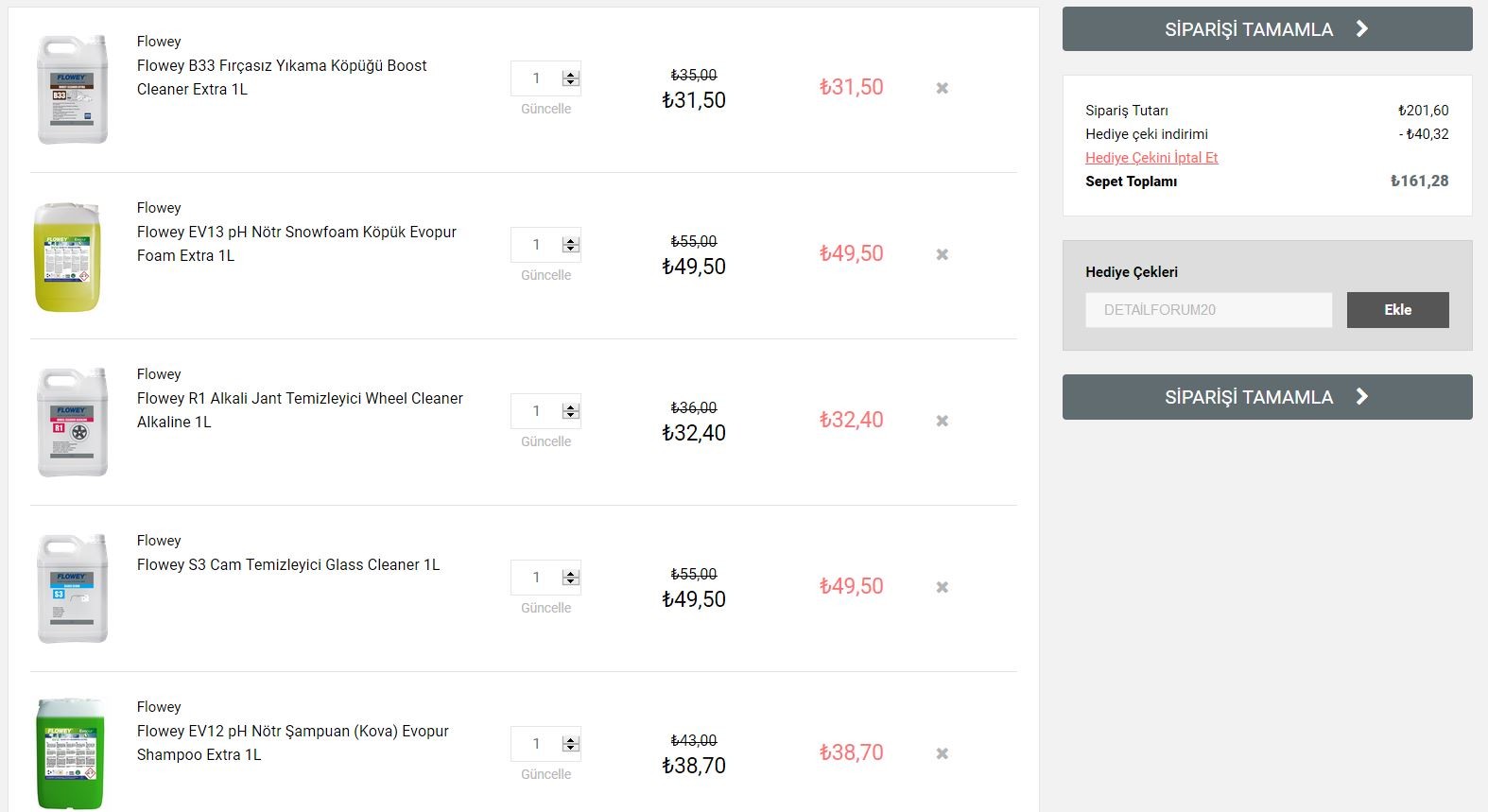The height and width of the screenshot is (812, 1488).
Task: Click the Sepet Toplamı amount ₺161,28
Action: 1419,181
